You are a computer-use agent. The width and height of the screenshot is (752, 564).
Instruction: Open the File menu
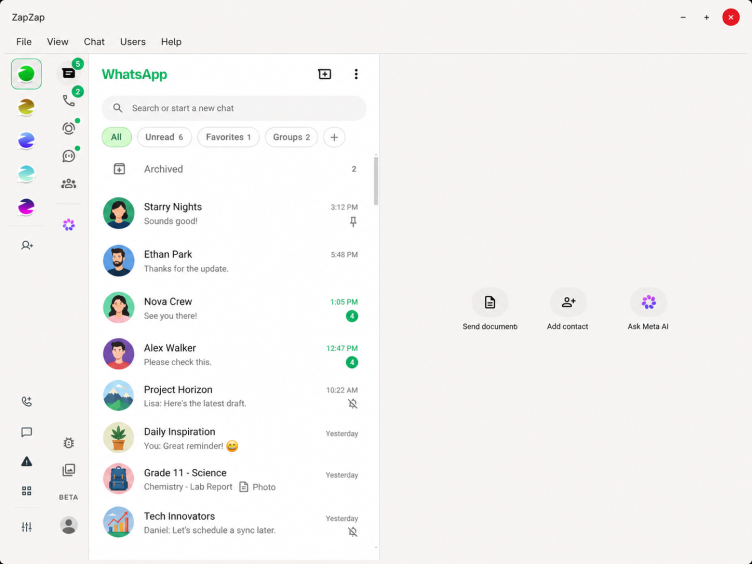pos(24,42)
